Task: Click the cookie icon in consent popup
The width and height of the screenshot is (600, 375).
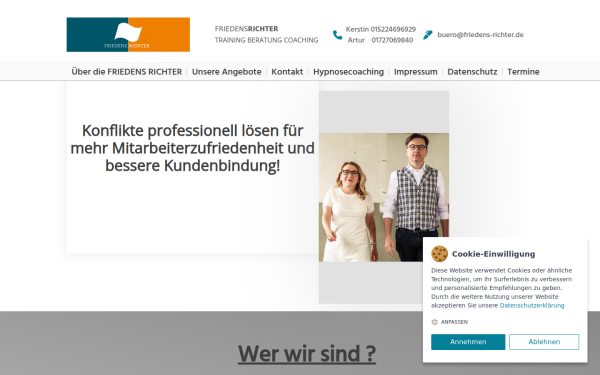Action: point(439,254)
